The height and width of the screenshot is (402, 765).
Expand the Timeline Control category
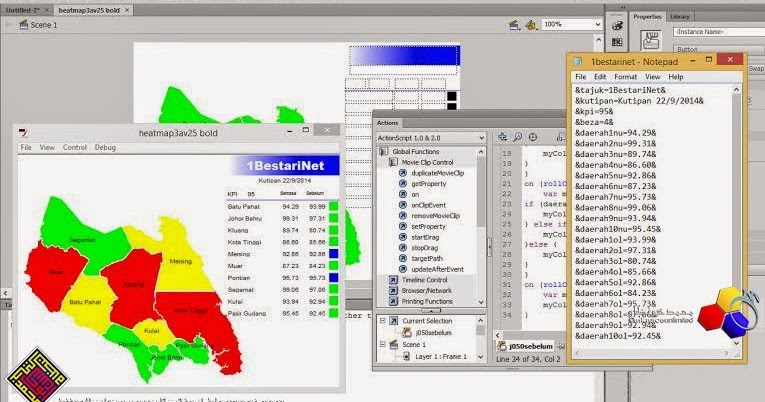(393, 280)
